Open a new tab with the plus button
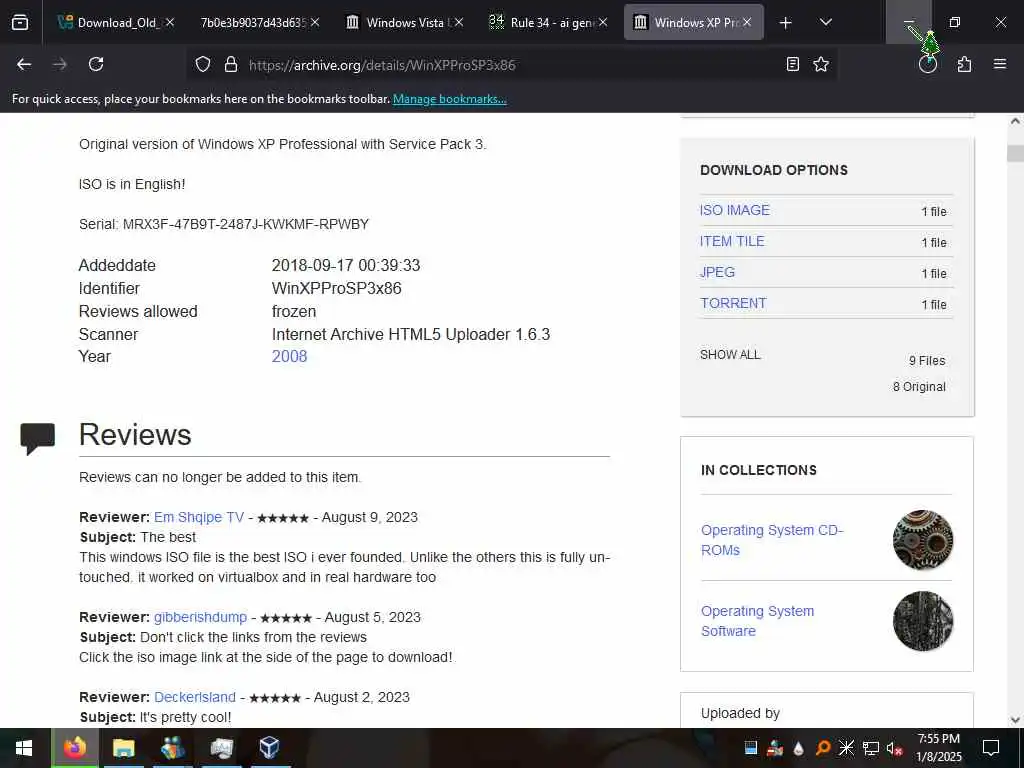 pos(786,23)
